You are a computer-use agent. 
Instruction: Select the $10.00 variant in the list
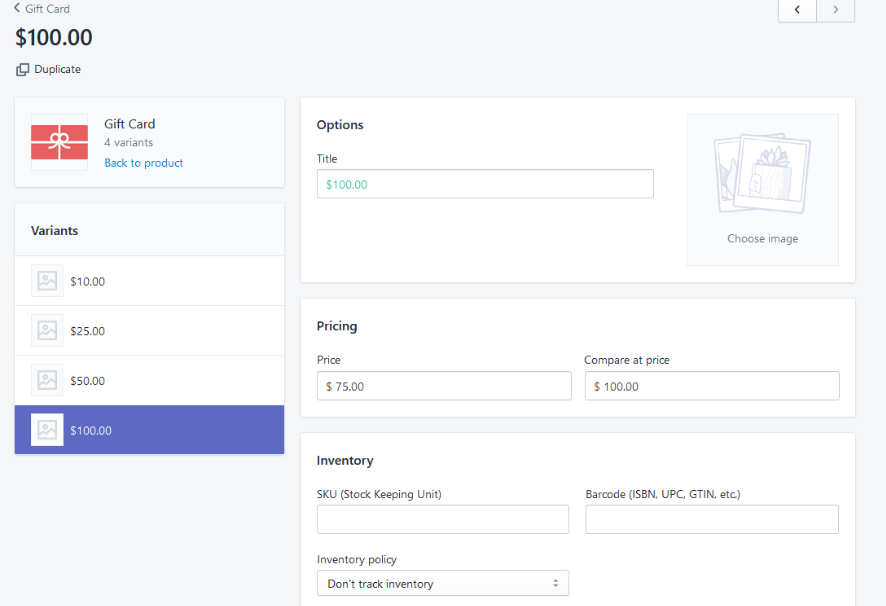(x=150, y=281)
